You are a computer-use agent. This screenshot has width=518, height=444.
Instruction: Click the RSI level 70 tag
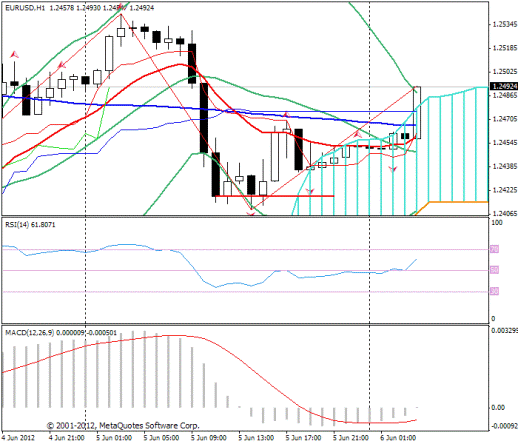coord(494,249)
